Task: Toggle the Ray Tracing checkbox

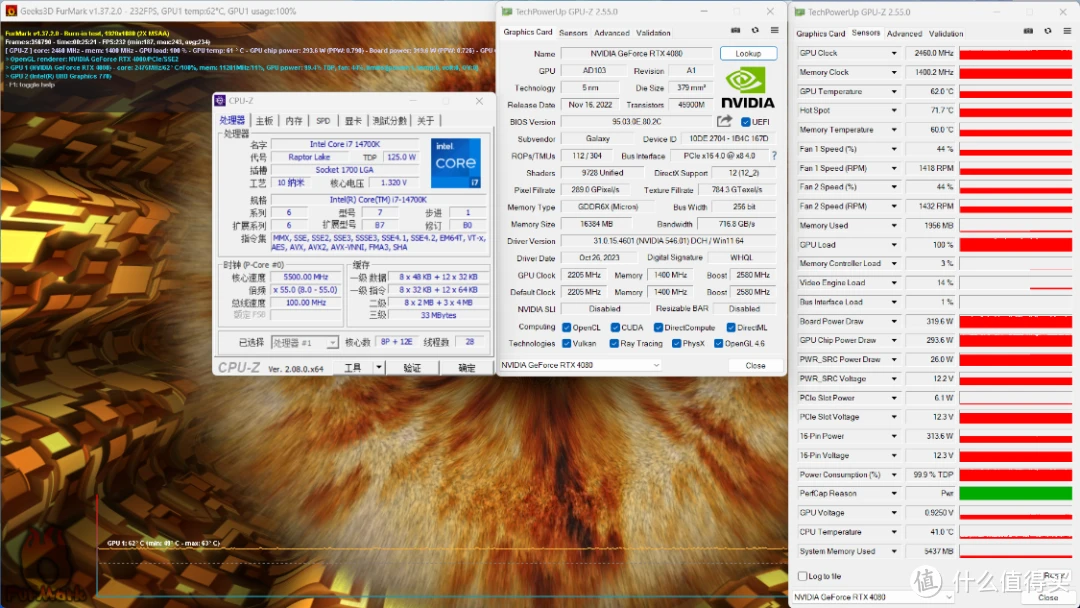Action: [614, 344]
